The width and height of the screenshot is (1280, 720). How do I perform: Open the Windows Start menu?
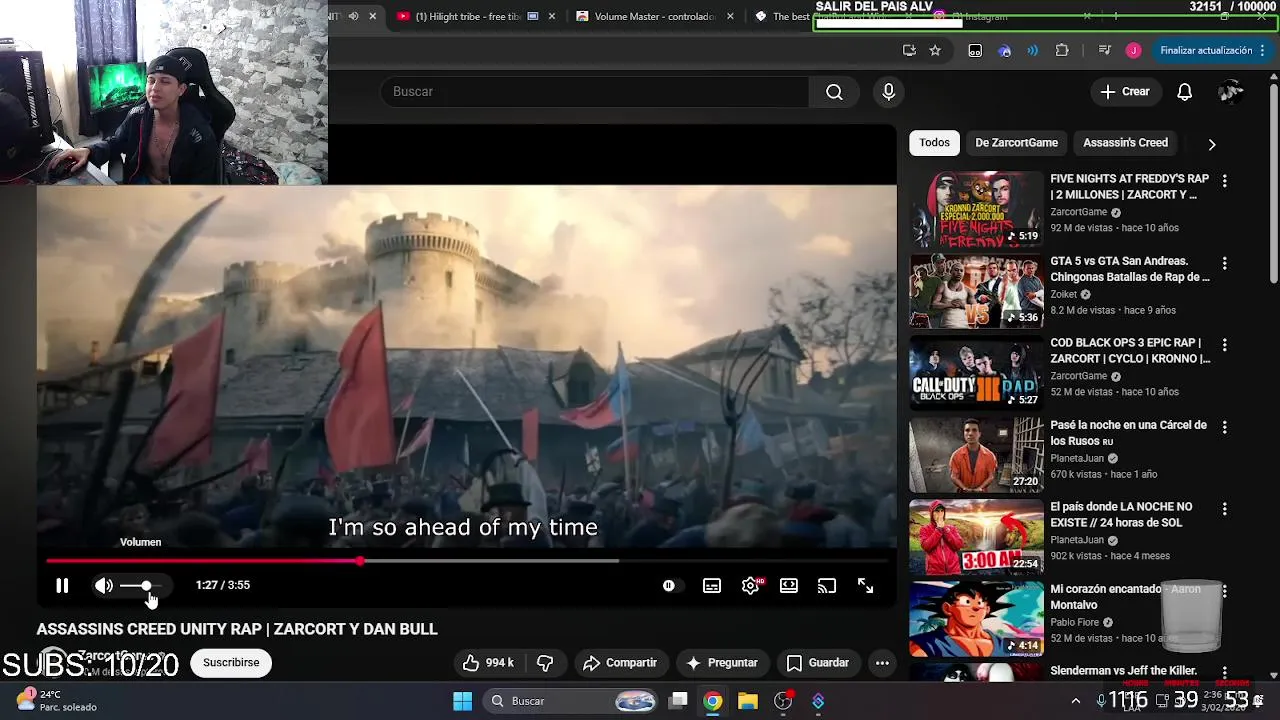pyautogui.click(x=462, y=702)
